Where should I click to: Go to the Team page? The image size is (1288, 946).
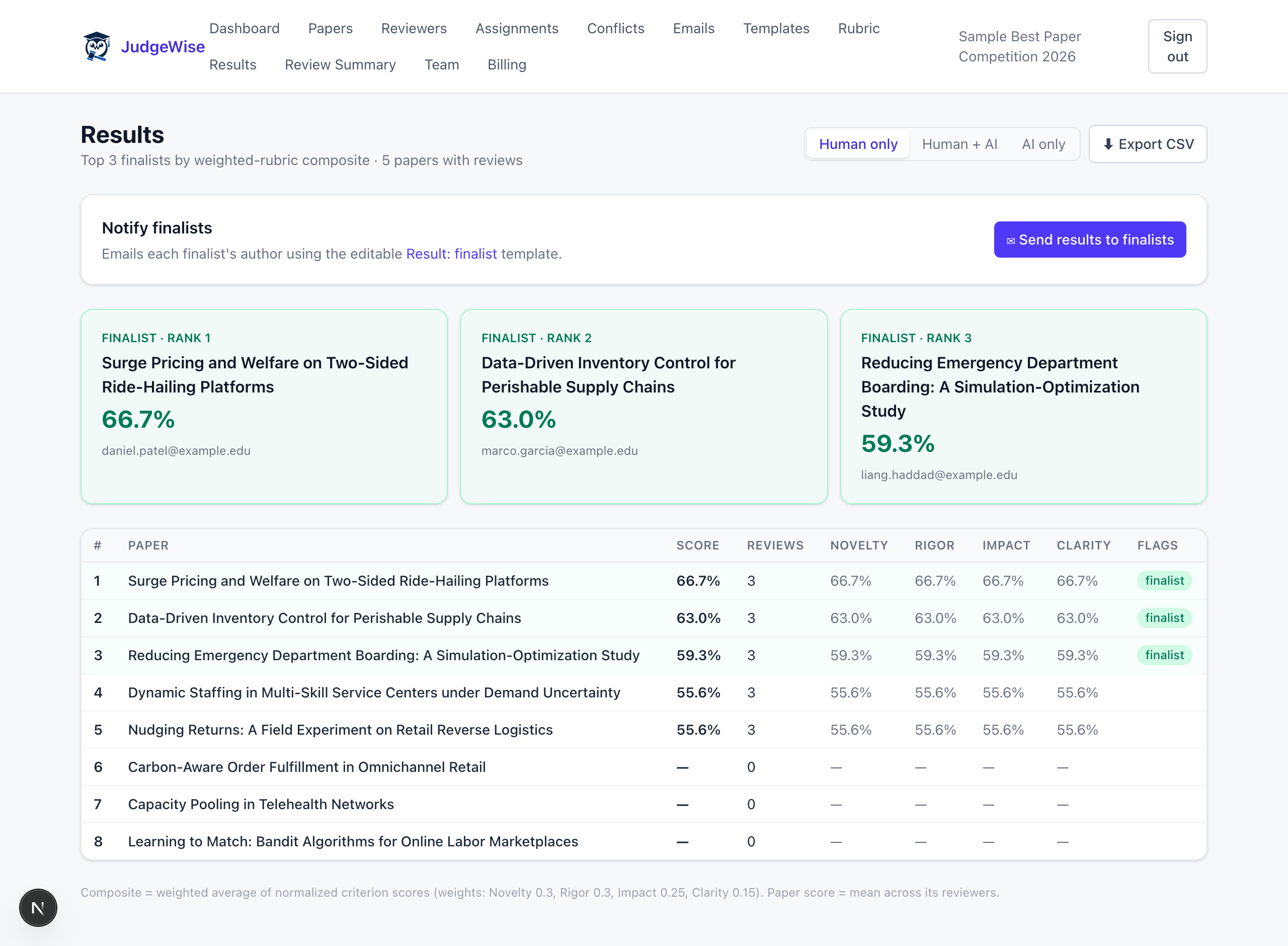pos(441,65)
